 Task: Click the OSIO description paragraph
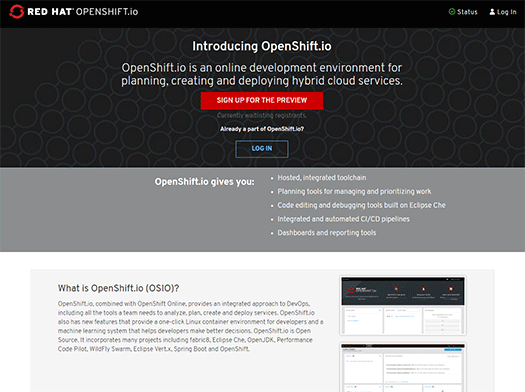pos(191,326)
